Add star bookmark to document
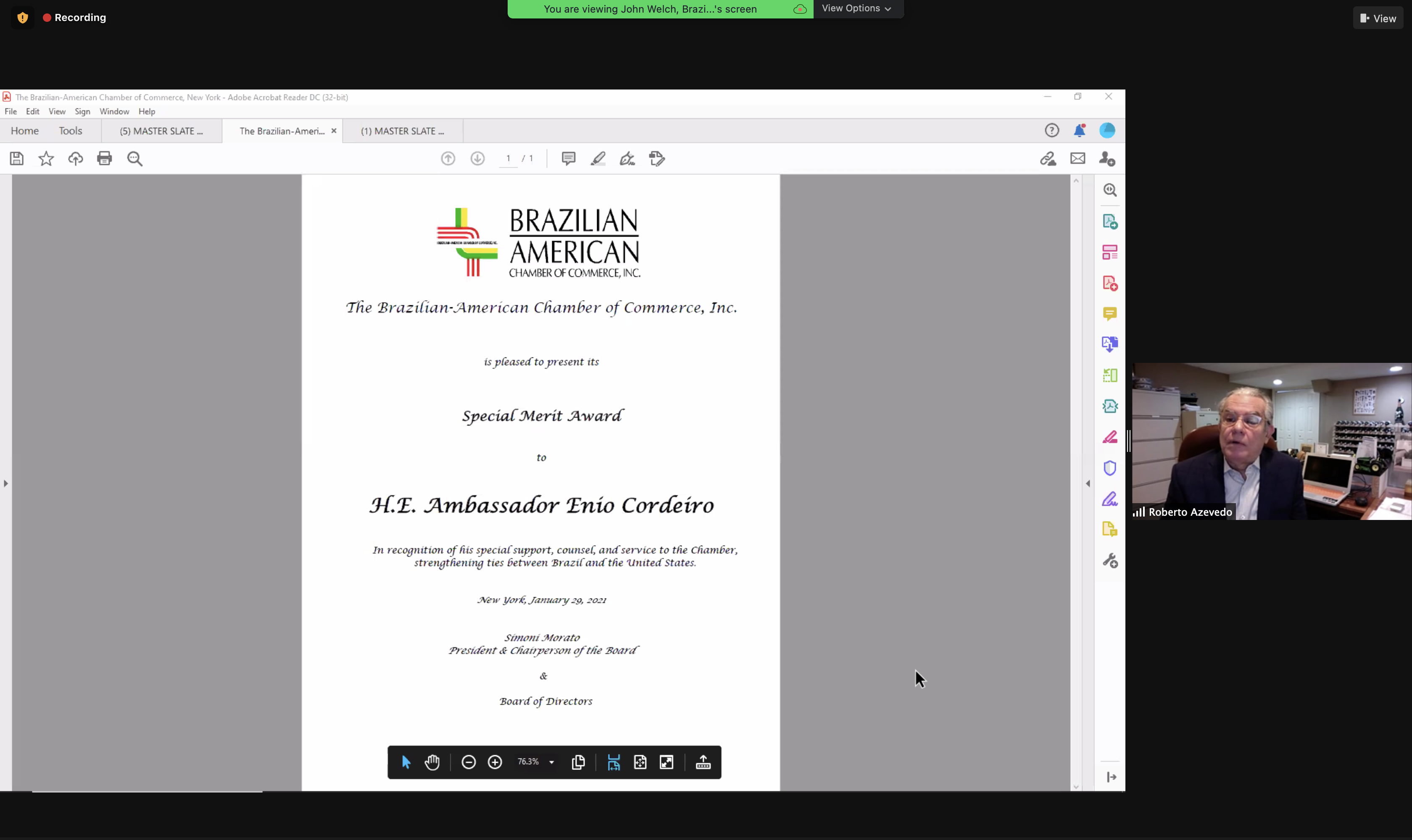Screen dimensions: 1412x840 click(46, 158)
